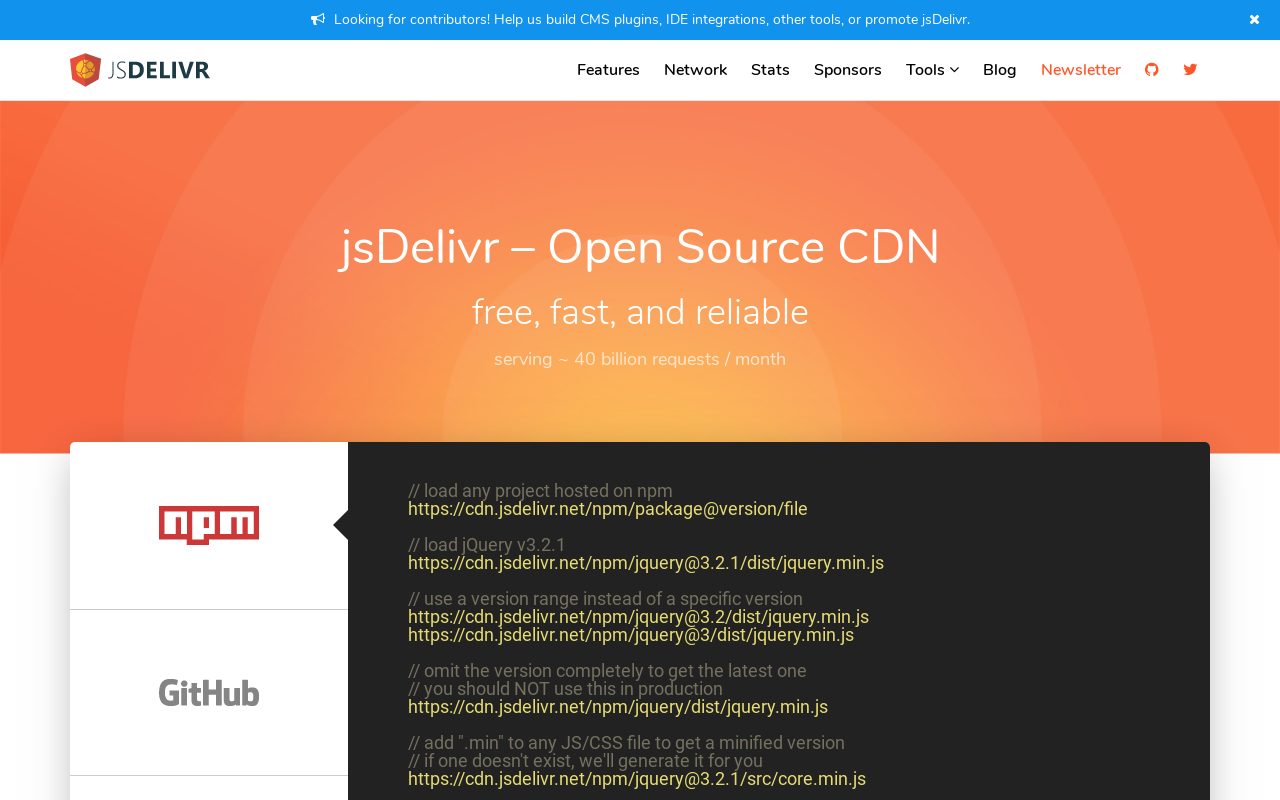Select the npm tab logo

point(209,525)
